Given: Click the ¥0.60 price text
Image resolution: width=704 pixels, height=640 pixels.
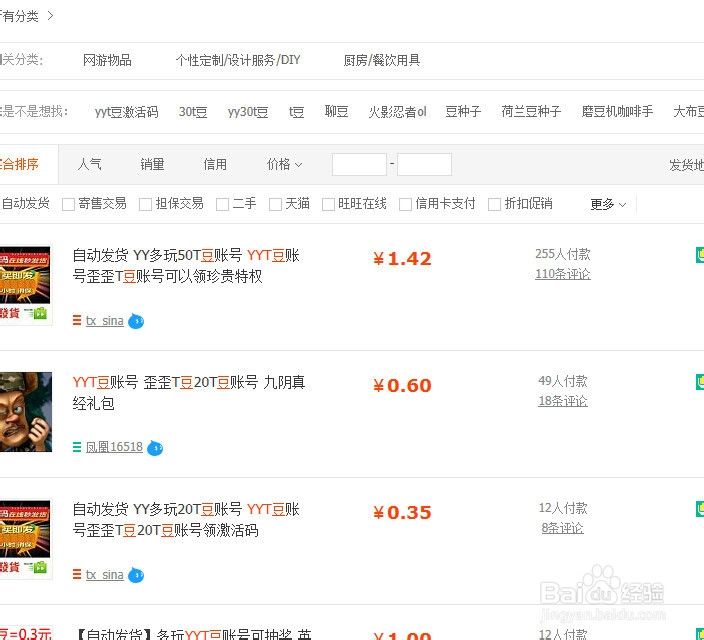Looking at the screenshot, I should 402,386.
